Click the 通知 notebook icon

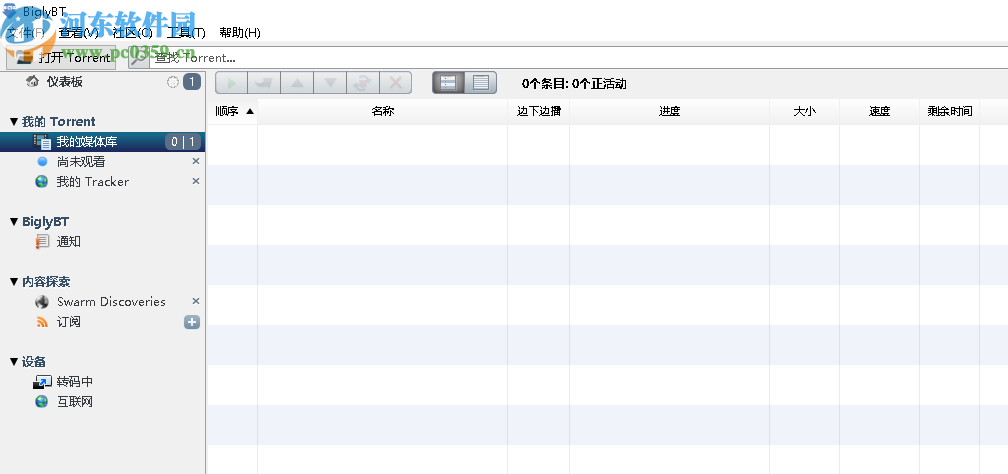point(42,241)
